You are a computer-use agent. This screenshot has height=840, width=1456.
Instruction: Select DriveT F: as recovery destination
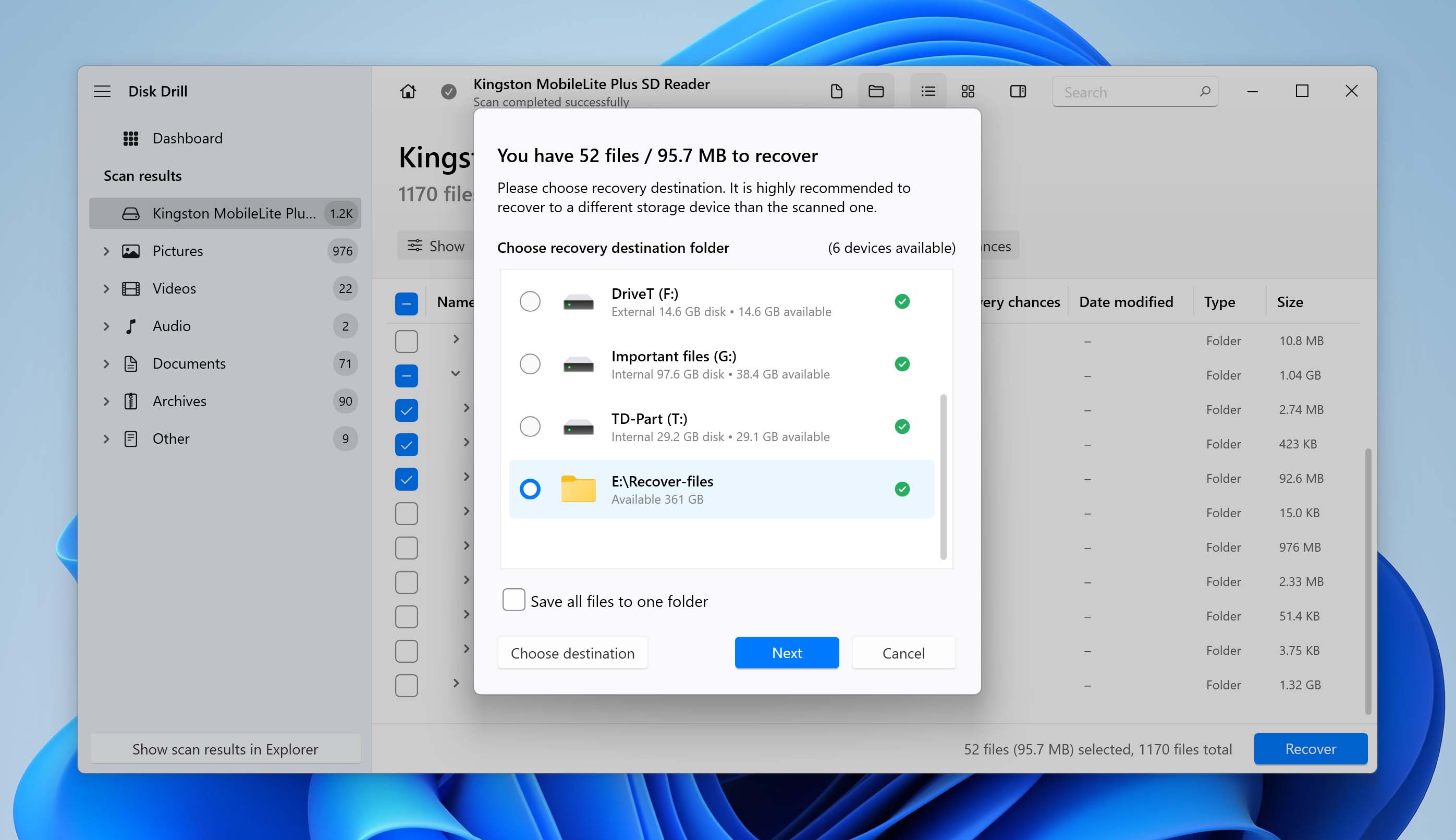coord(529,301)
